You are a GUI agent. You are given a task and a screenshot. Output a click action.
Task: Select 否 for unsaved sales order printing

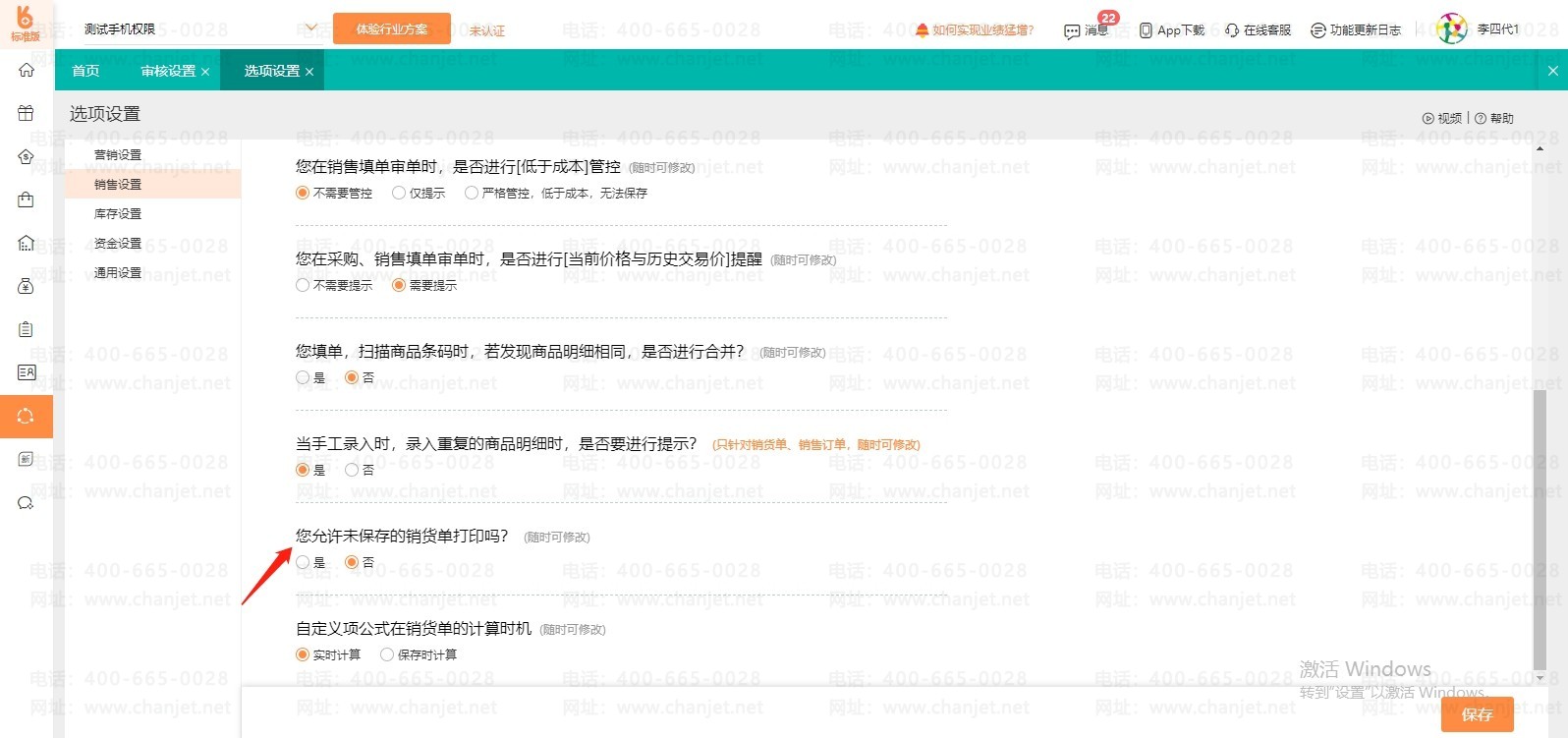pos(352,562)
